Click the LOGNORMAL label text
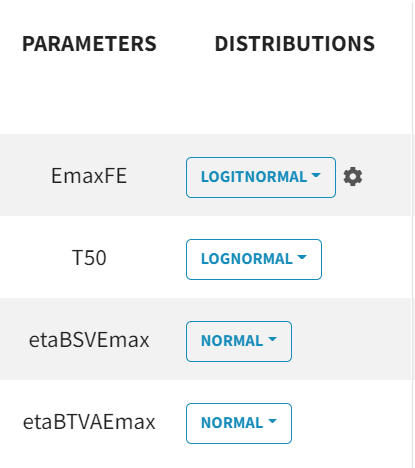415x468 pixels. coord(247,259)
